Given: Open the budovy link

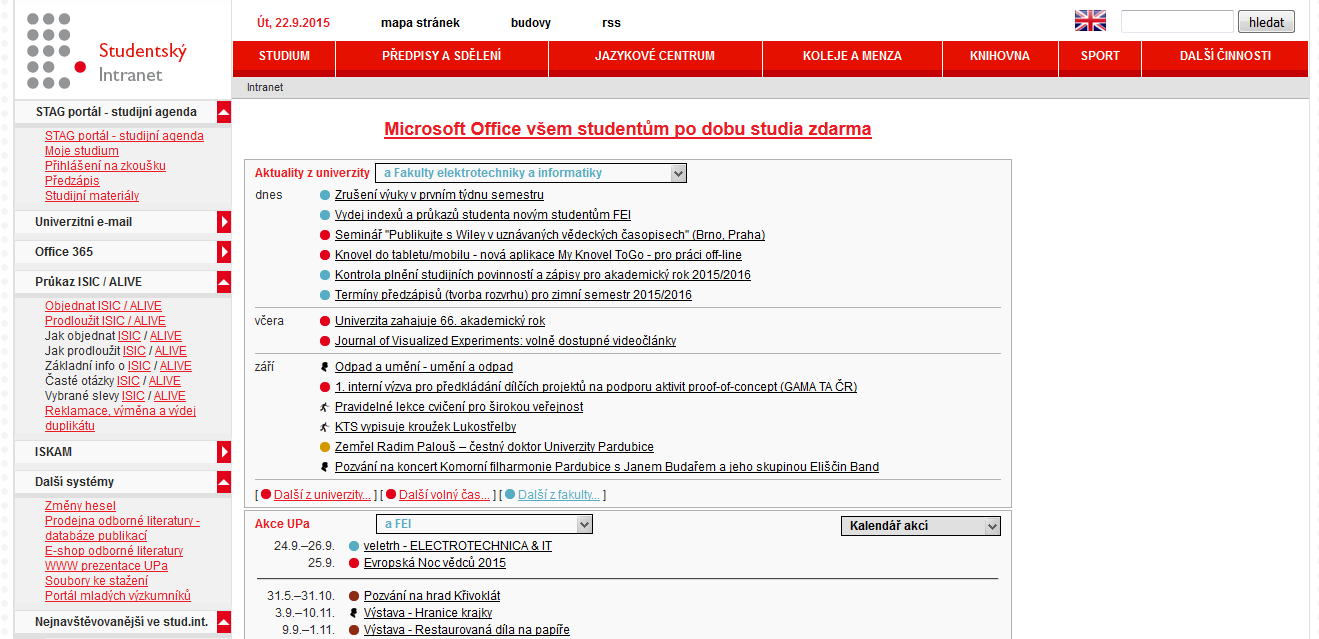Looking at the screenshot, I should [x=531, y=23].
